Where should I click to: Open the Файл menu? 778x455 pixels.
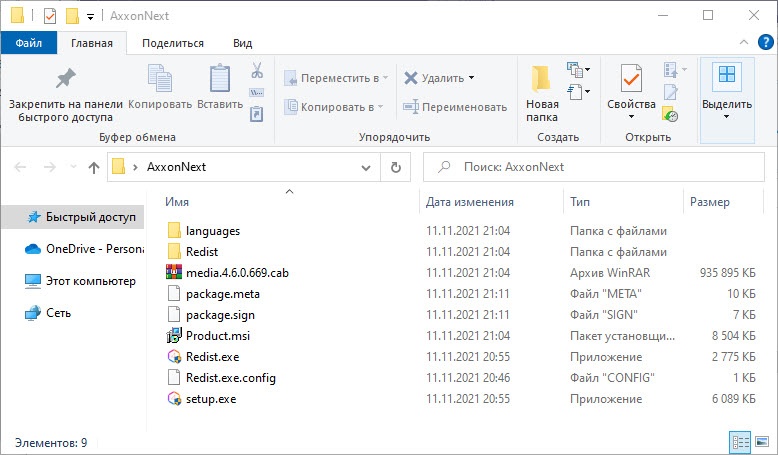pos(29,43)
